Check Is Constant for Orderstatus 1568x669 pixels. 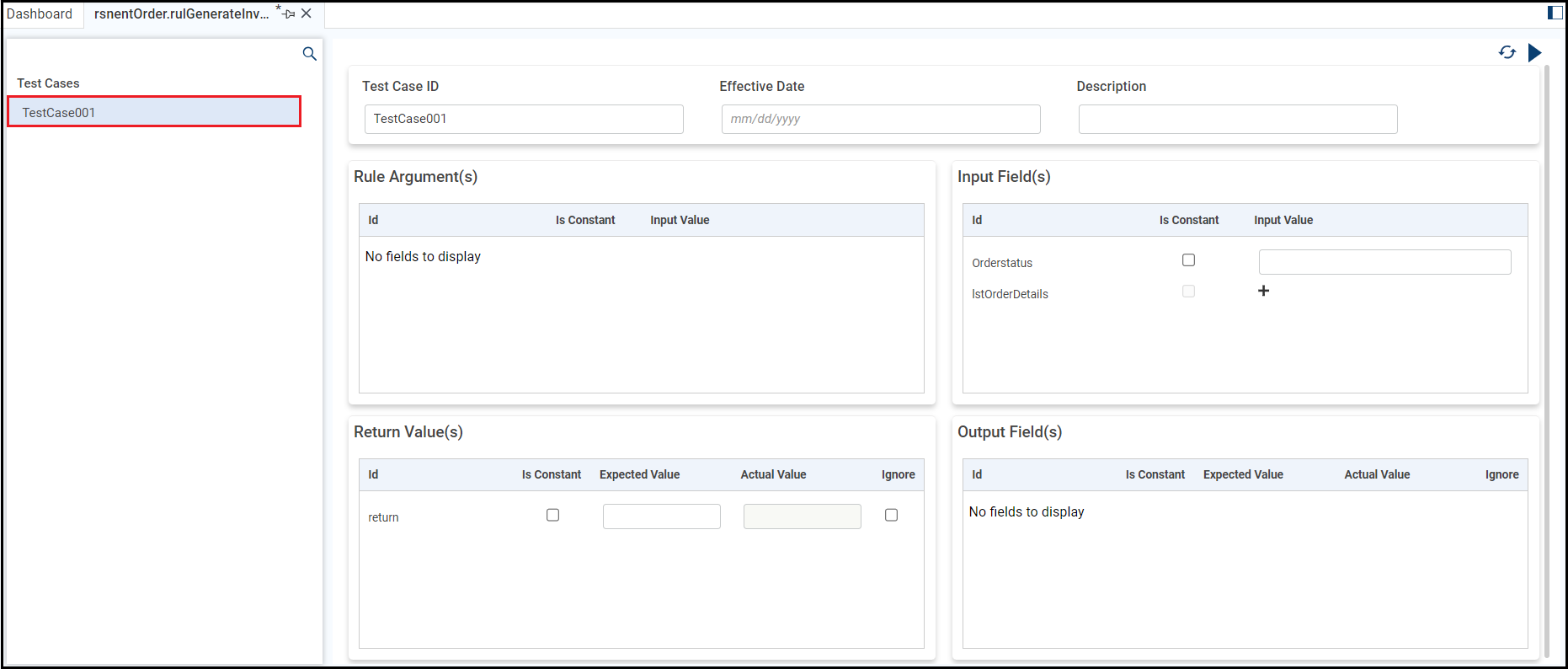pyautogui.click(x=1188, y=260)
